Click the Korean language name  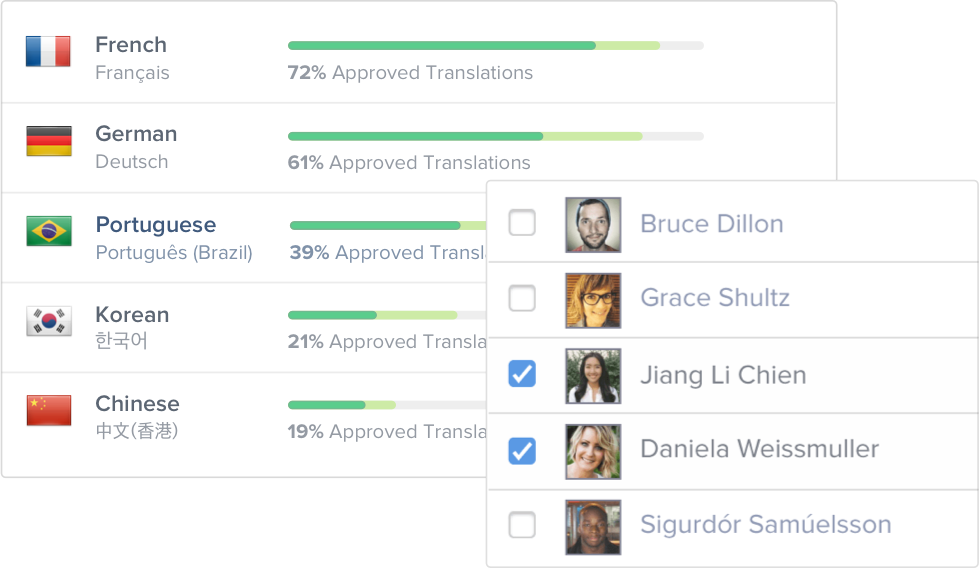coord(132,315)
